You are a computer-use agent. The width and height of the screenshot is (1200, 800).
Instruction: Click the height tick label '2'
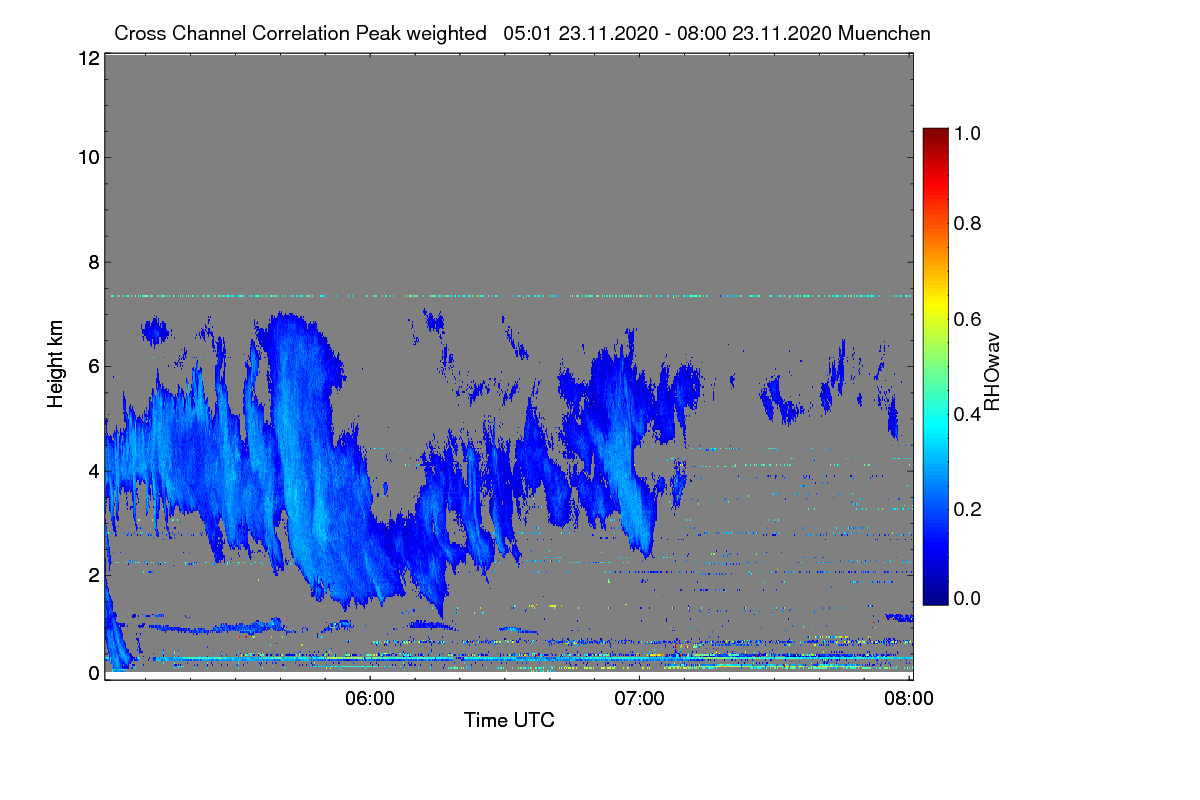[93, 574]
